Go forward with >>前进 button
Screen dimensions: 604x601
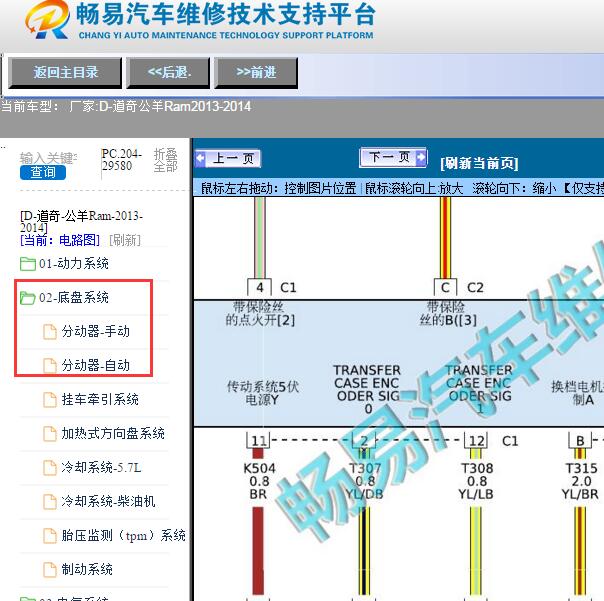(x=256, y=72)
